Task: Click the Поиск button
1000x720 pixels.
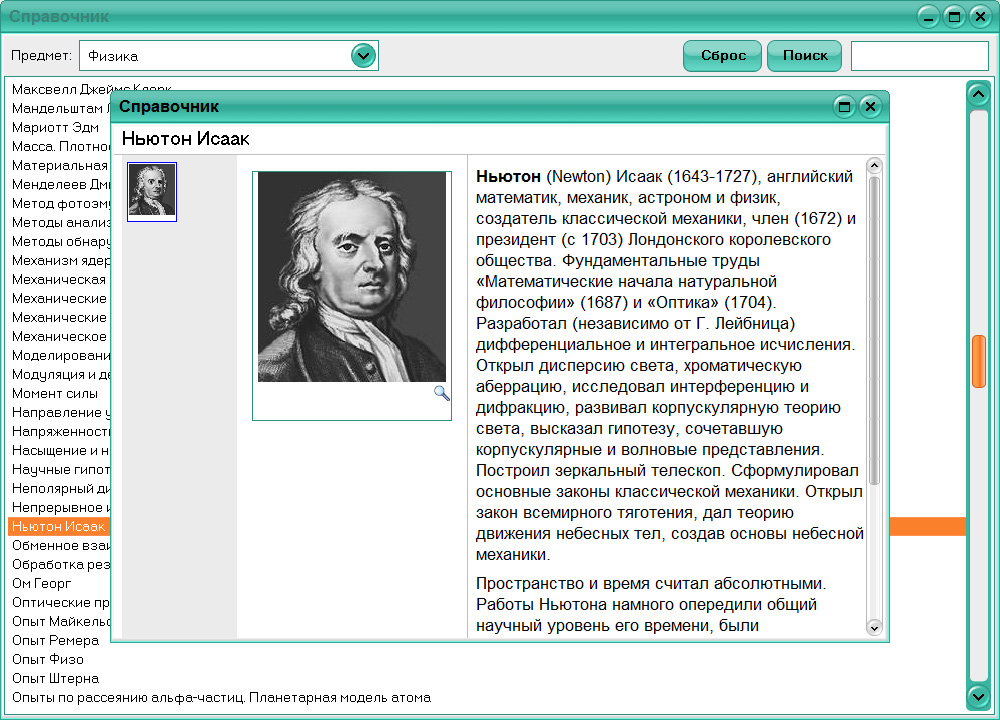Action: click(805, 55)
